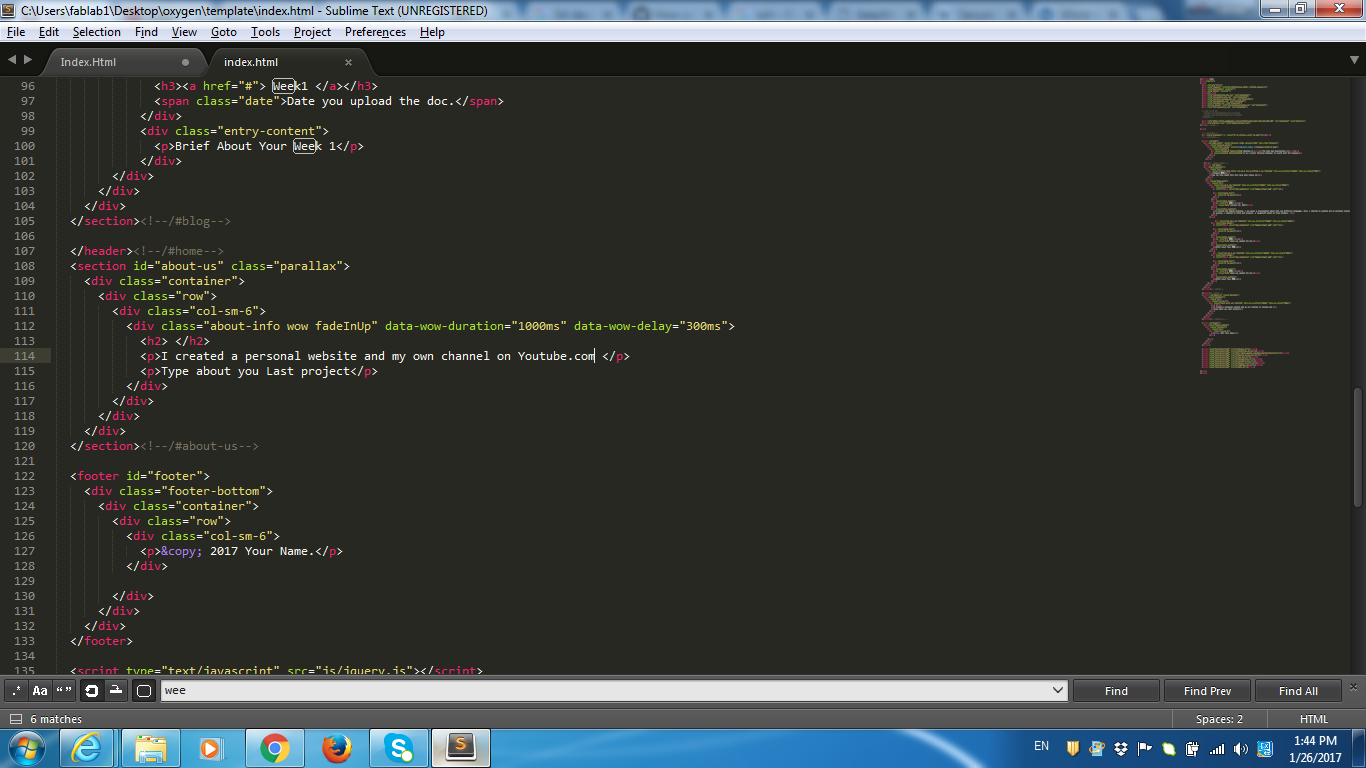Image resolution: width=1366 pixels, height=768 pixels.
Task: Click line number 114 in gutter
Action: (x=25, y=356)
